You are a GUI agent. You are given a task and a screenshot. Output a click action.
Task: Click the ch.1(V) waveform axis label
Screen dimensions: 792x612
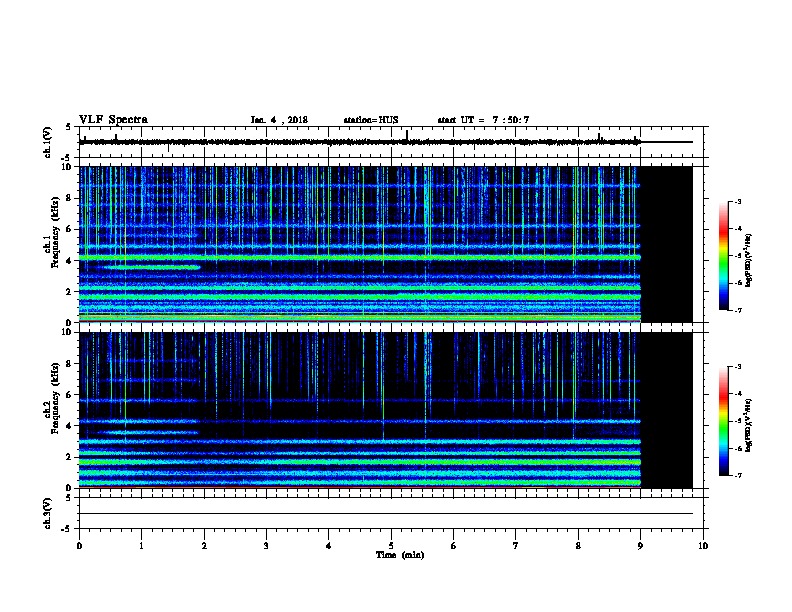pyautogui.click(x=47, y=142)
